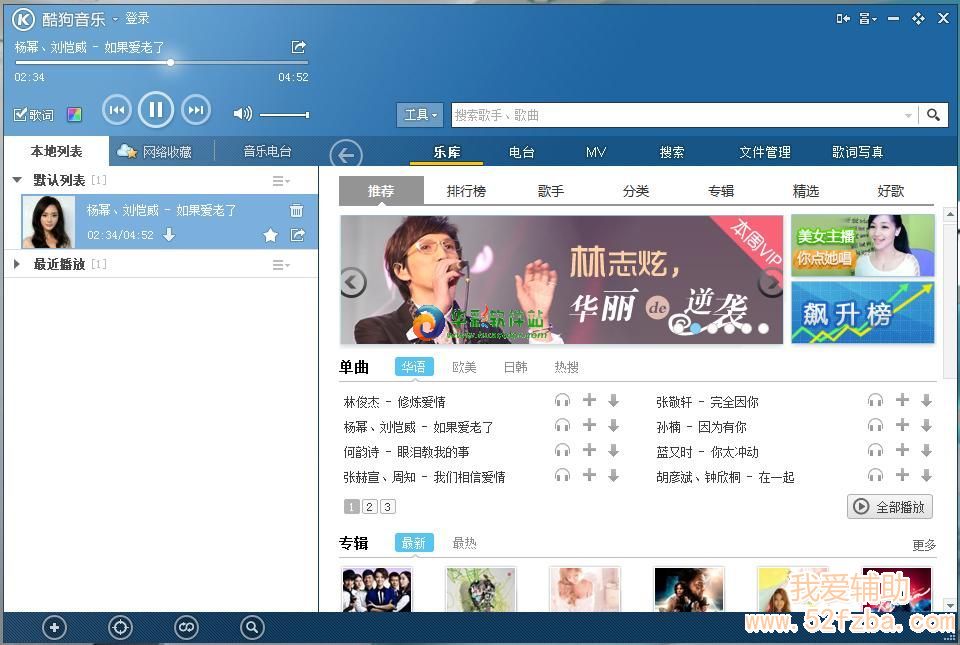Screen dimensions: 960x645
Task: Filter singles by 华语
Action: [414, 367]
